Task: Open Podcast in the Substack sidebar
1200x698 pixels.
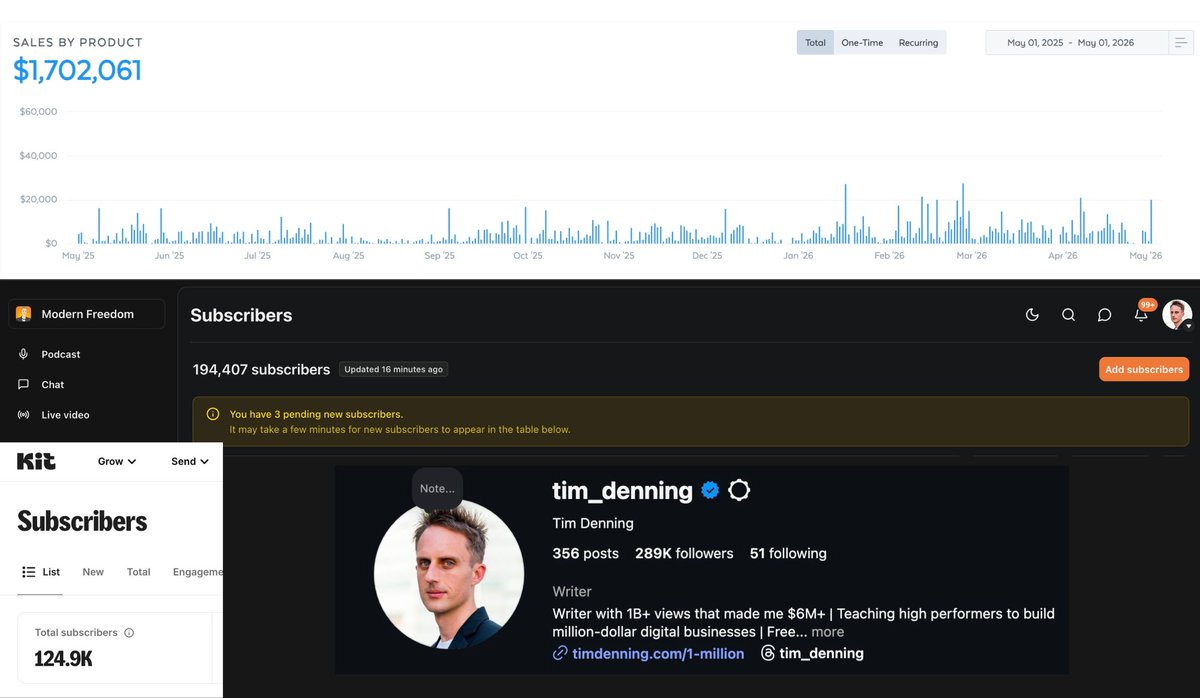Action: [x=61, y=354]
